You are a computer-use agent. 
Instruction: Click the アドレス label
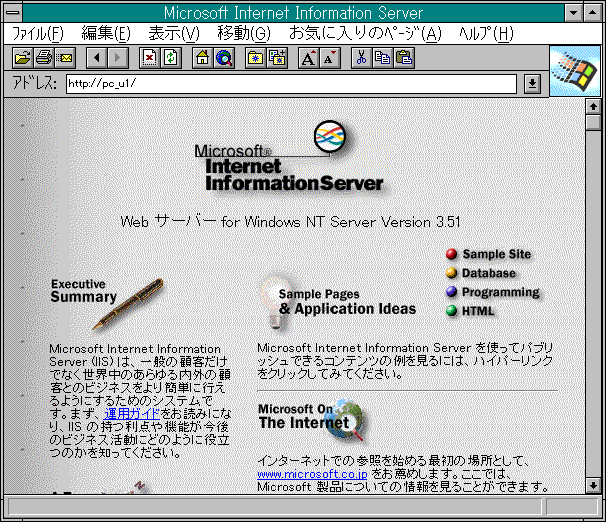[x=34, y=83]
